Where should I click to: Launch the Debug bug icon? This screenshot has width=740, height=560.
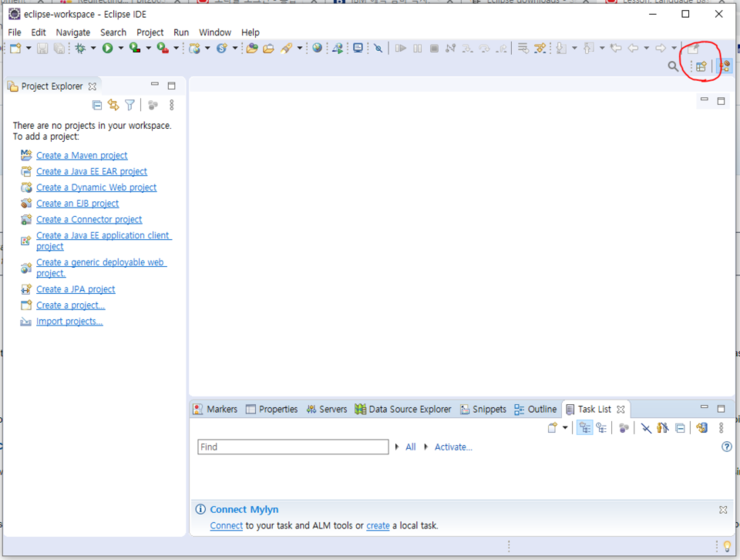(80, 48)
